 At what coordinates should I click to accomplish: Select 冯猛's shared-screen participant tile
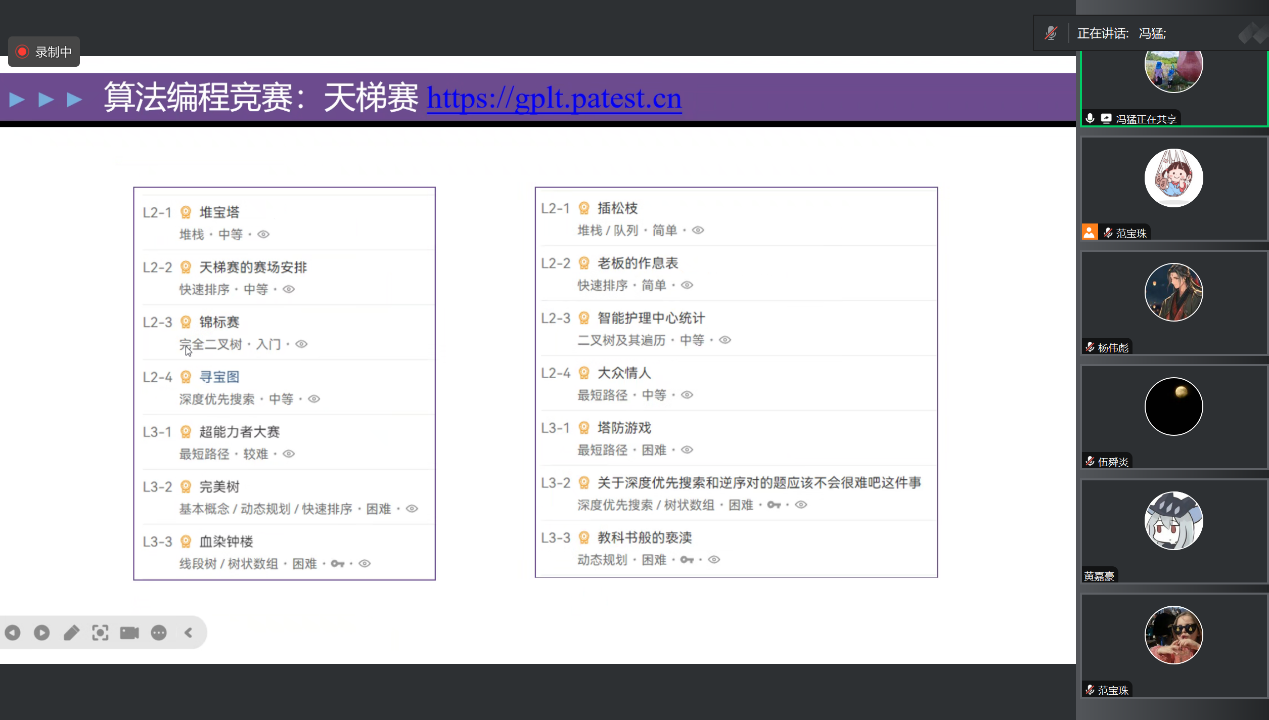point(1173,75)
